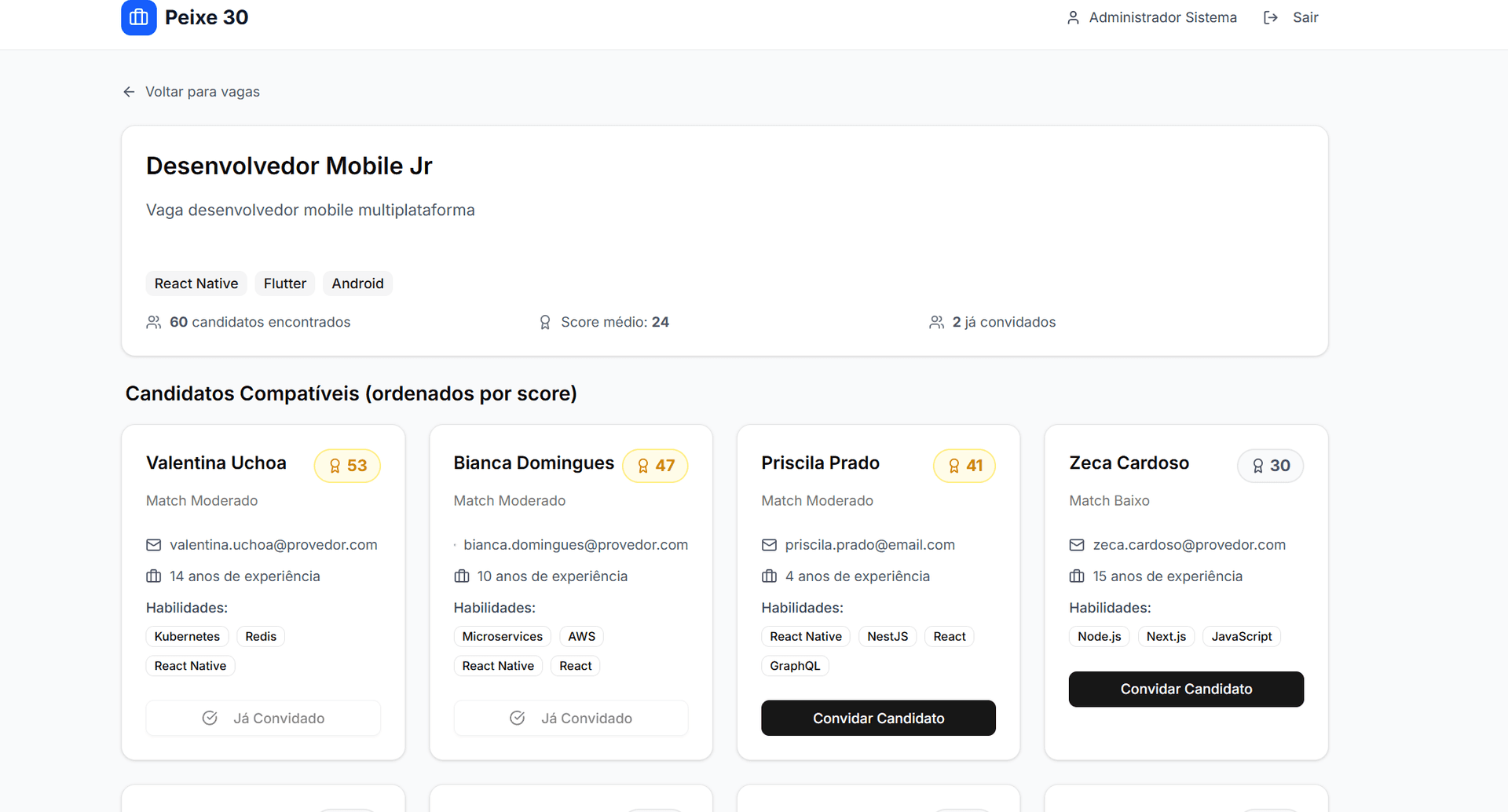Click the envelope icon beside valentina.uchoa@provedor.com
1508x812 pixels.
coord(154,545)
